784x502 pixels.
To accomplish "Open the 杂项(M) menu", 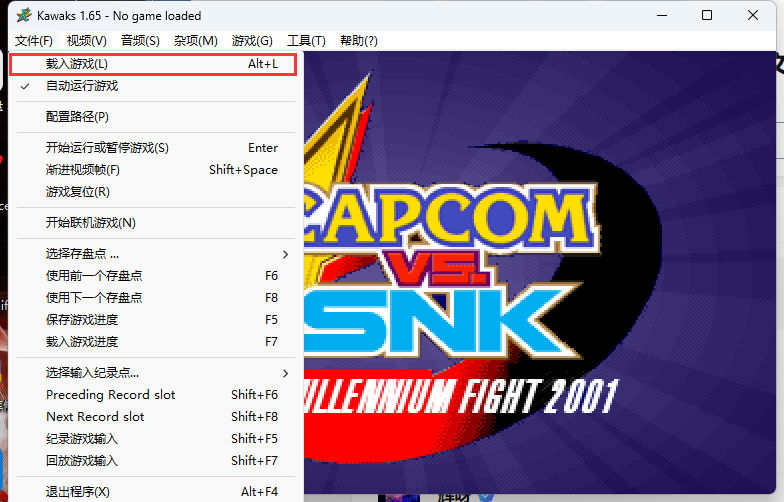I will point(196,41).
